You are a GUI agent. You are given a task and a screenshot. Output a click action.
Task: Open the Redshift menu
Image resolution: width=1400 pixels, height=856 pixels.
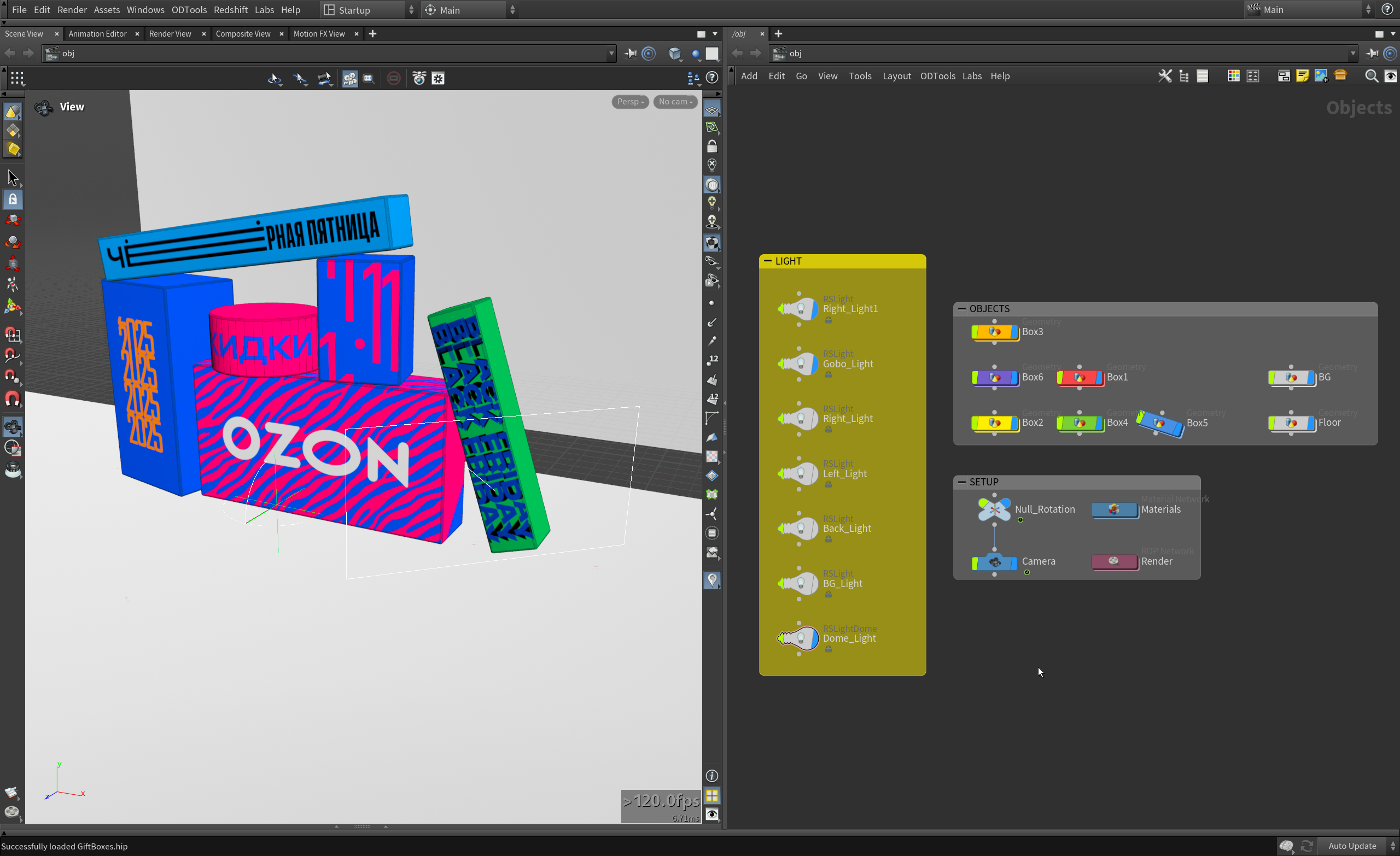tap(230, 10)
